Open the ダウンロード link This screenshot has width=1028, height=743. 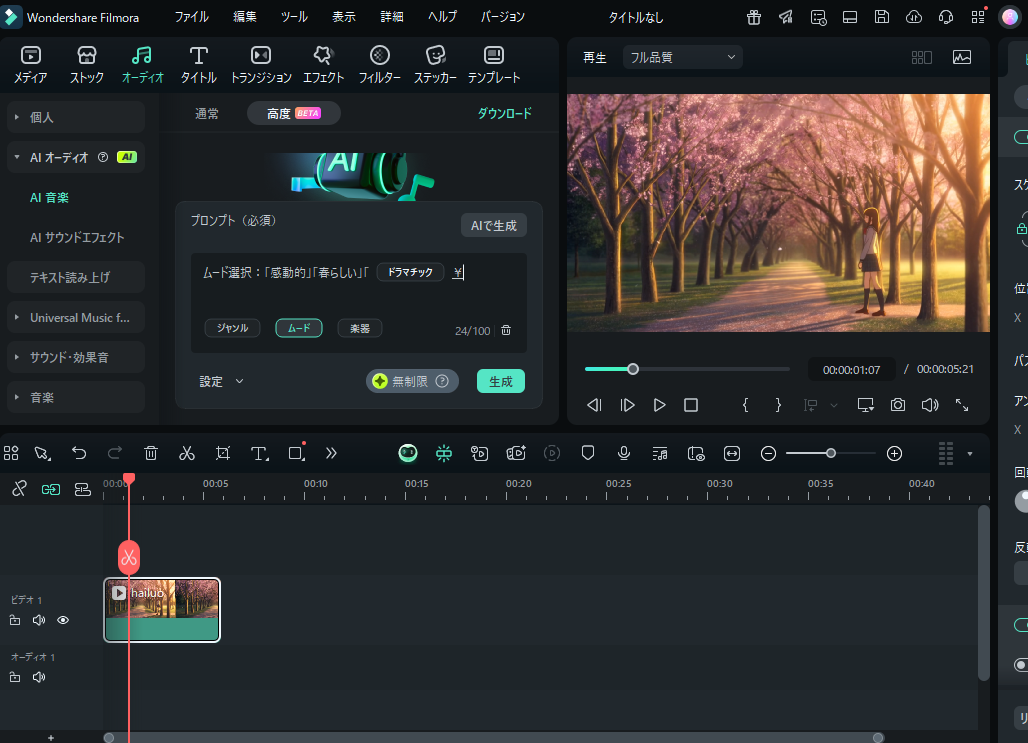[x=504, y=113]
